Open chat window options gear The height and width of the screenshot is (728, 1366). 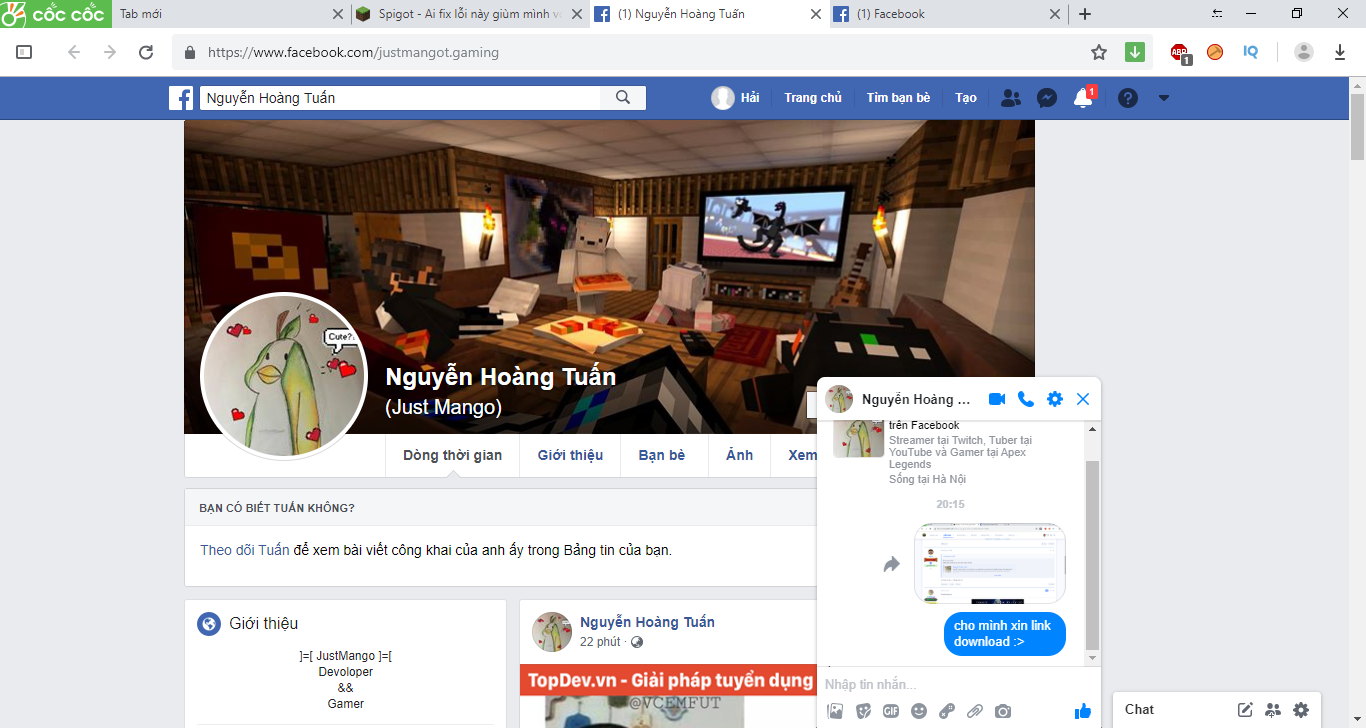[x=1054, y=399]
